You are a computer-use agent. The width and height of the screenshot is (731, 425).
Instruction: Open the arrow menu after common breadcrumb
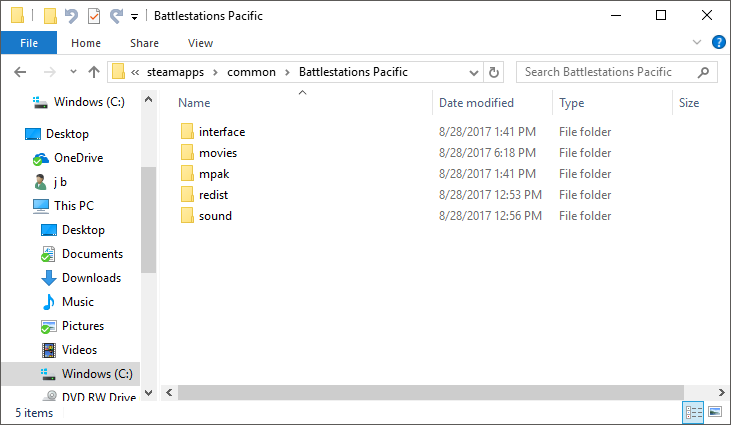pos(287,72)
